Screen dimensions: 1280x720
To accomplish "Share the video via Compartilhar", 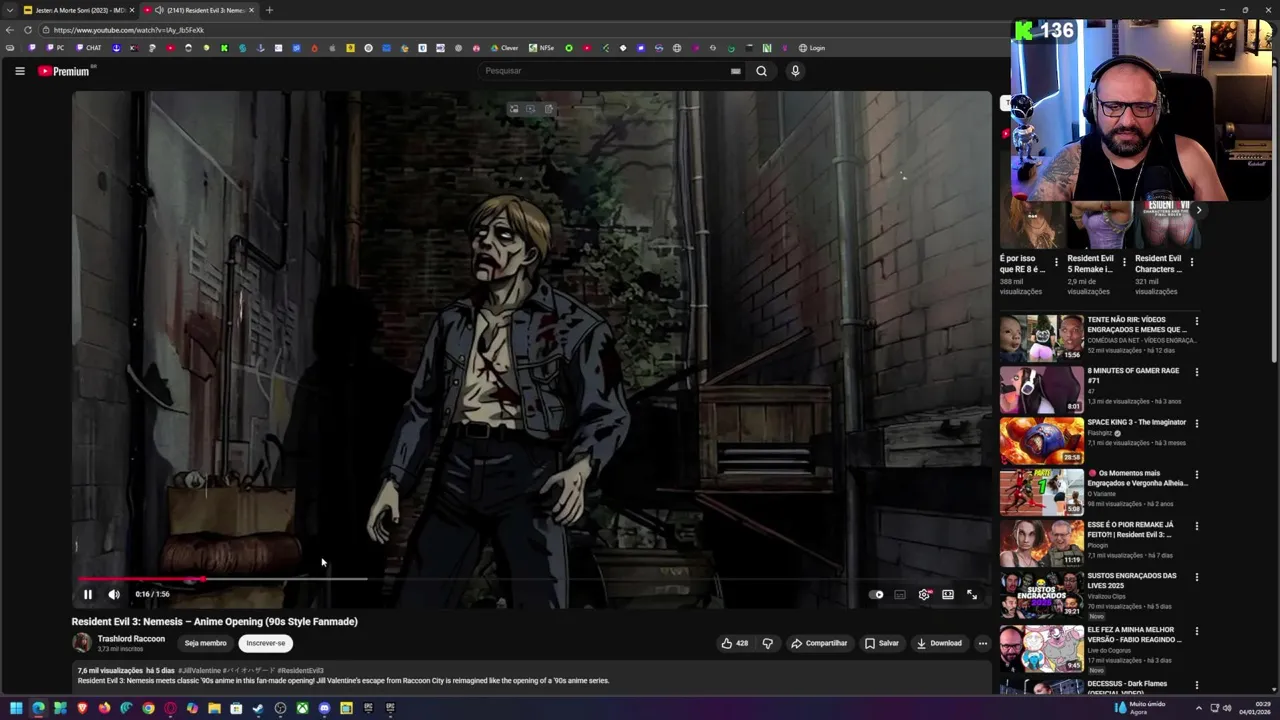I will 819,643.
